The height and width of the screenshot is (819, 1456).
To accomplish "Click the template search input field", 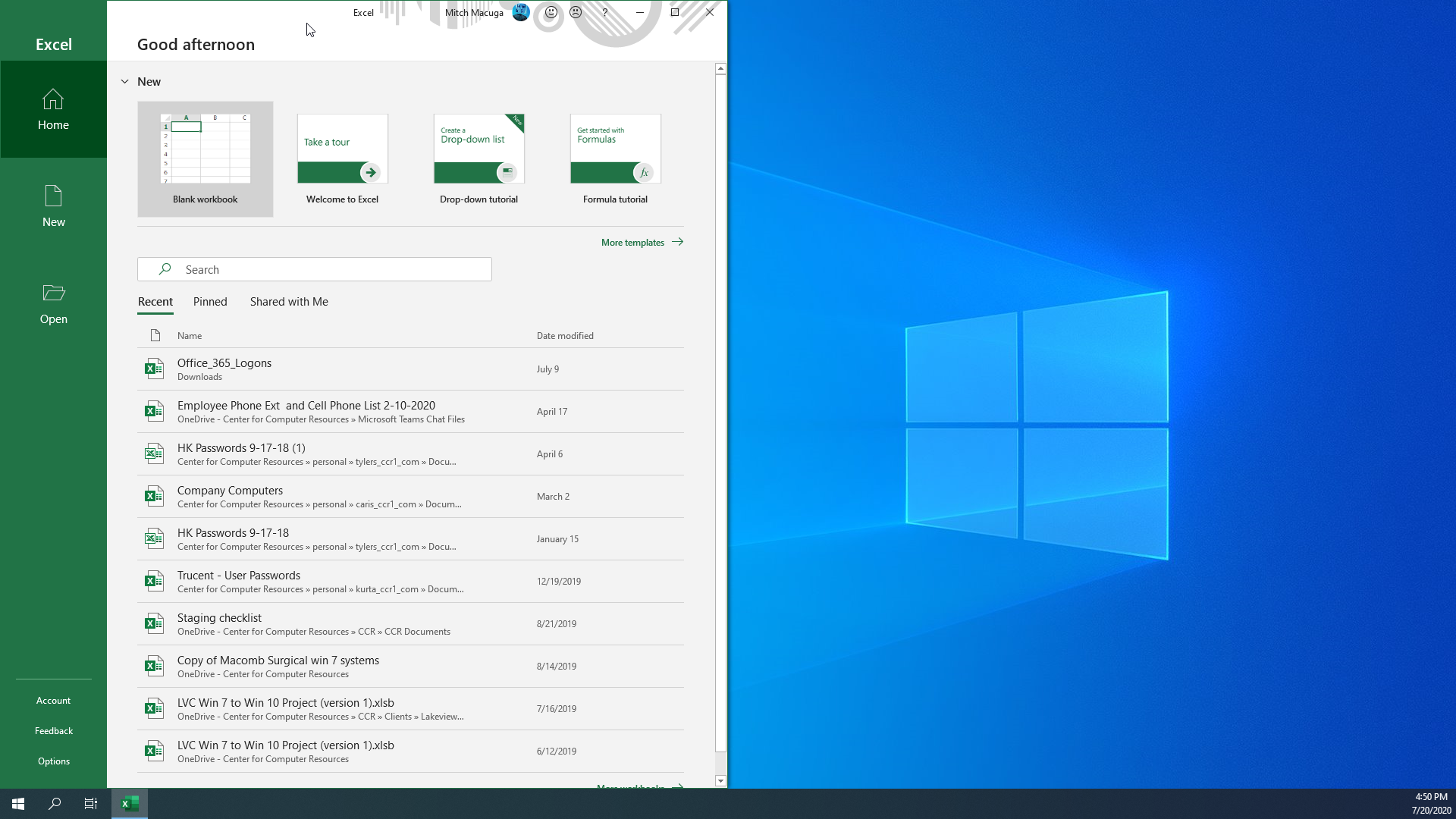I will click(x=314, y=268).
